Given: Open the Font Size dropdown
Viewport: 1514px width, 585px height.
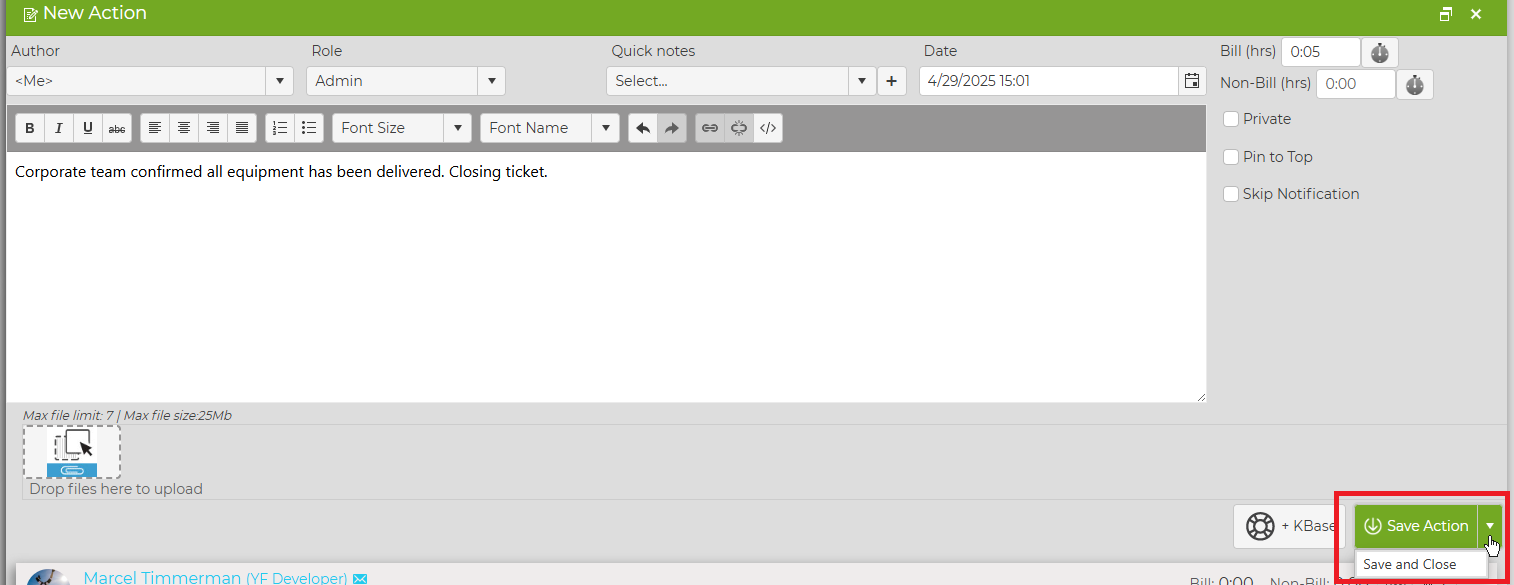Looking at the screenshot, I should pyautogui.click(x=401, y=128).
